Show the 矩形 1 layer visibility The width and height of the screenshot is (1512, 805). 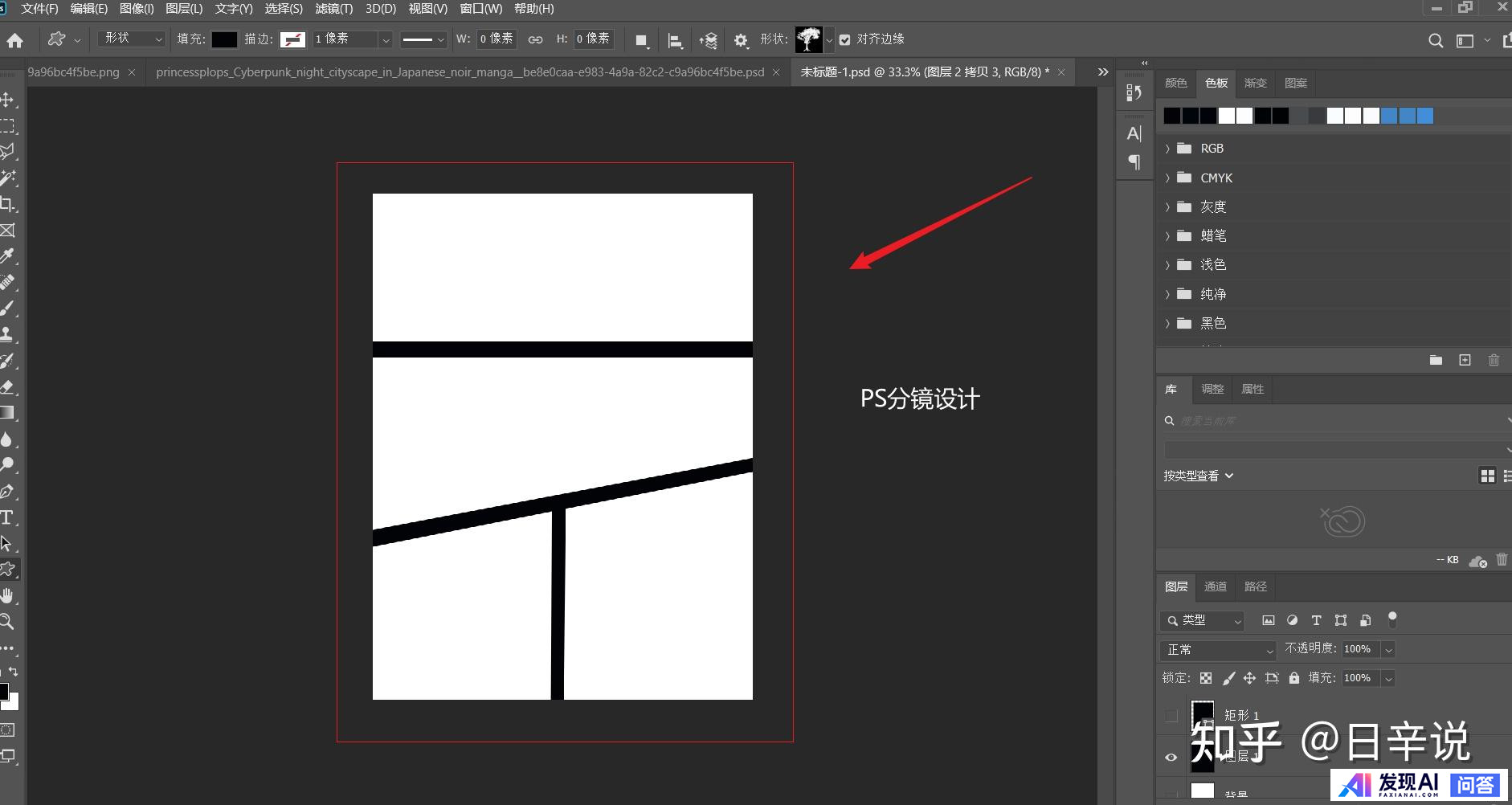coord(1171,715)
